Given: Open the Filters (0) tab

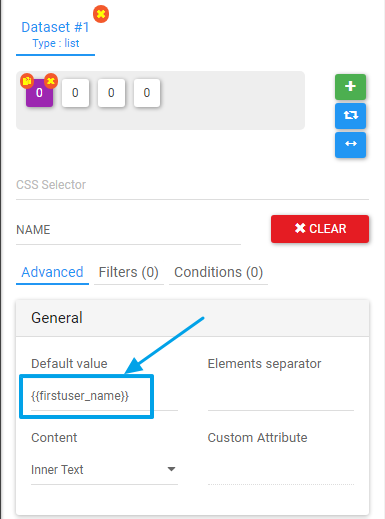Looking at the screenshot, I should (129, 272).
